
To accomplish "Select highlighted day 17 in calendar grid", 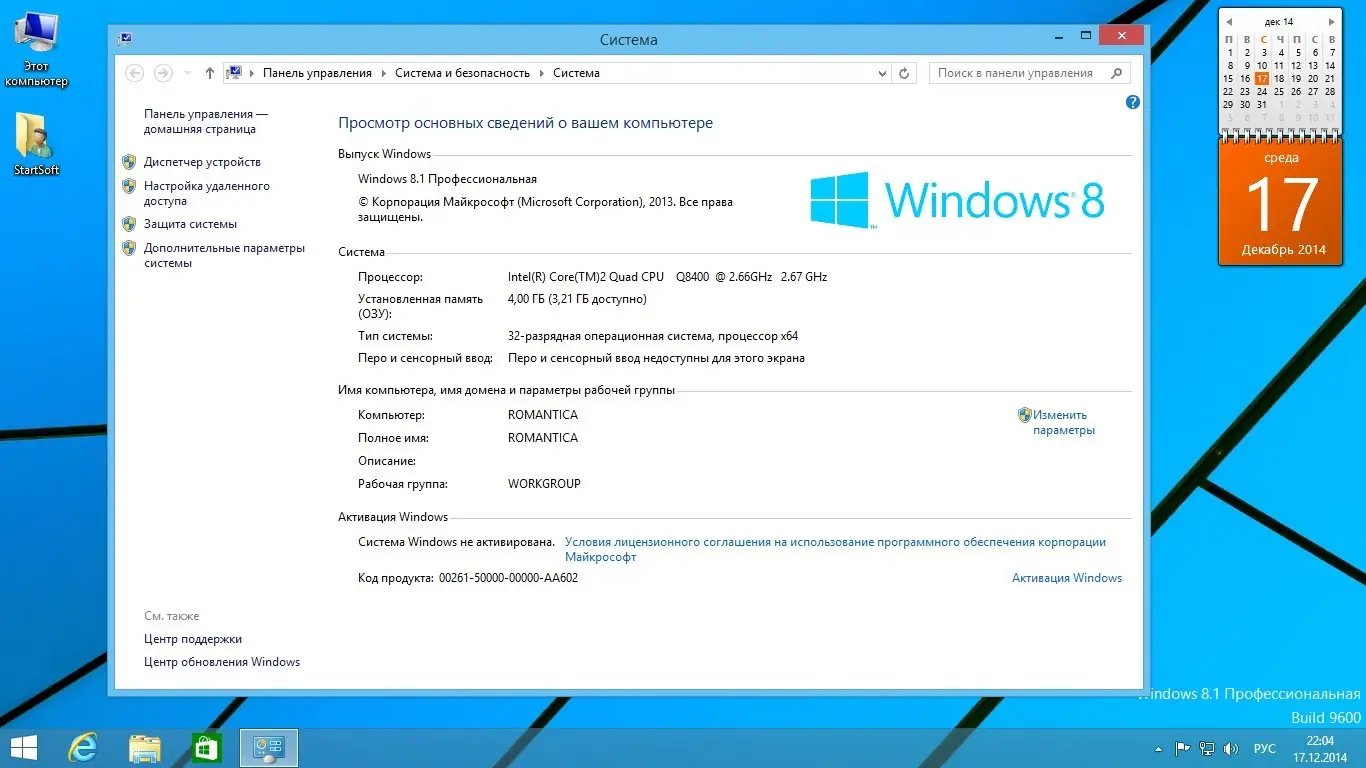I will click(1262, 78).
